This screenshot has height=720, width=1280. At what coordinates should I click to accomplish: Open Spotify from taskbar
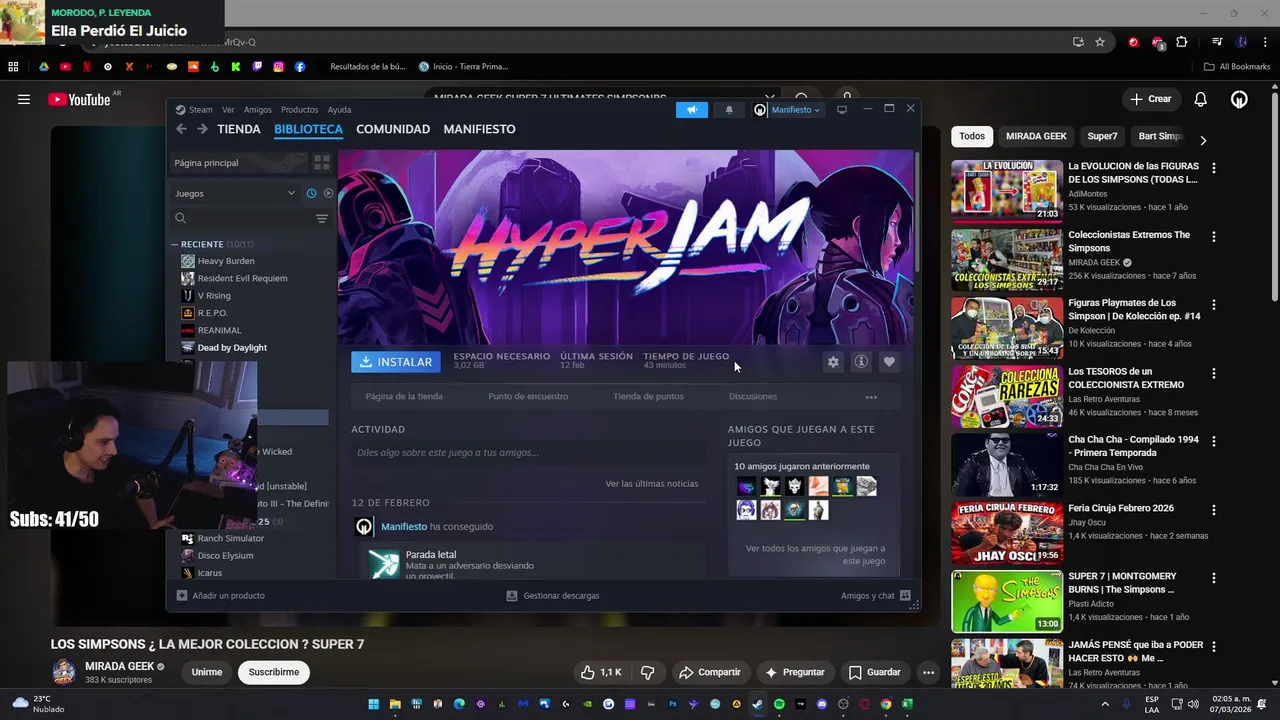point(779,704)
